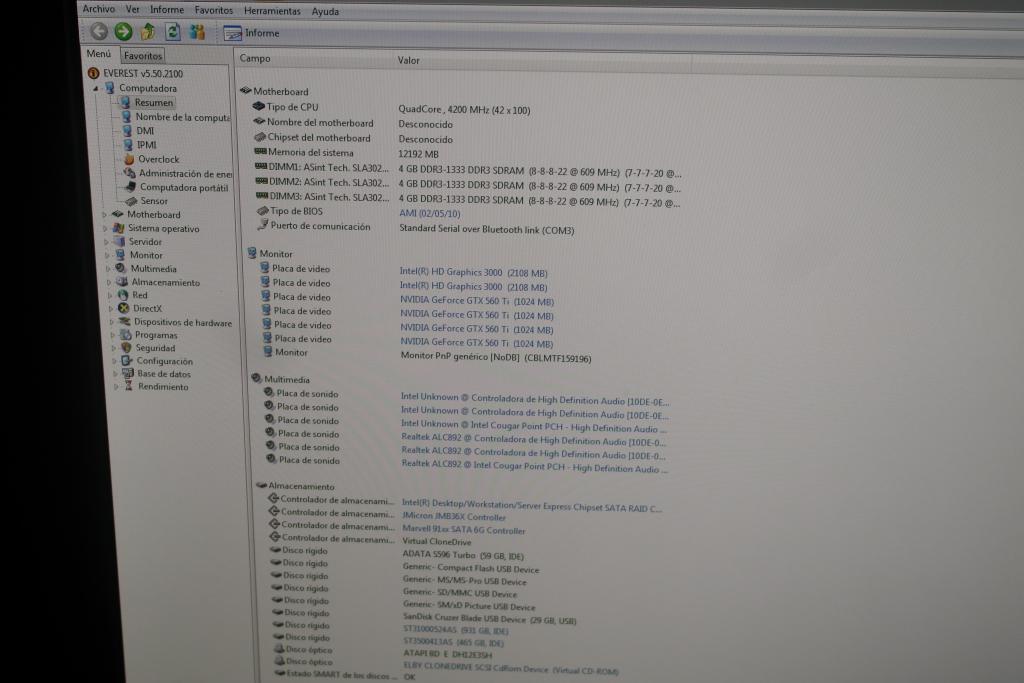This screenshot has width=1024, height=683.
Task: Click the Up level toolbar icon
Action: pos(148,31)
